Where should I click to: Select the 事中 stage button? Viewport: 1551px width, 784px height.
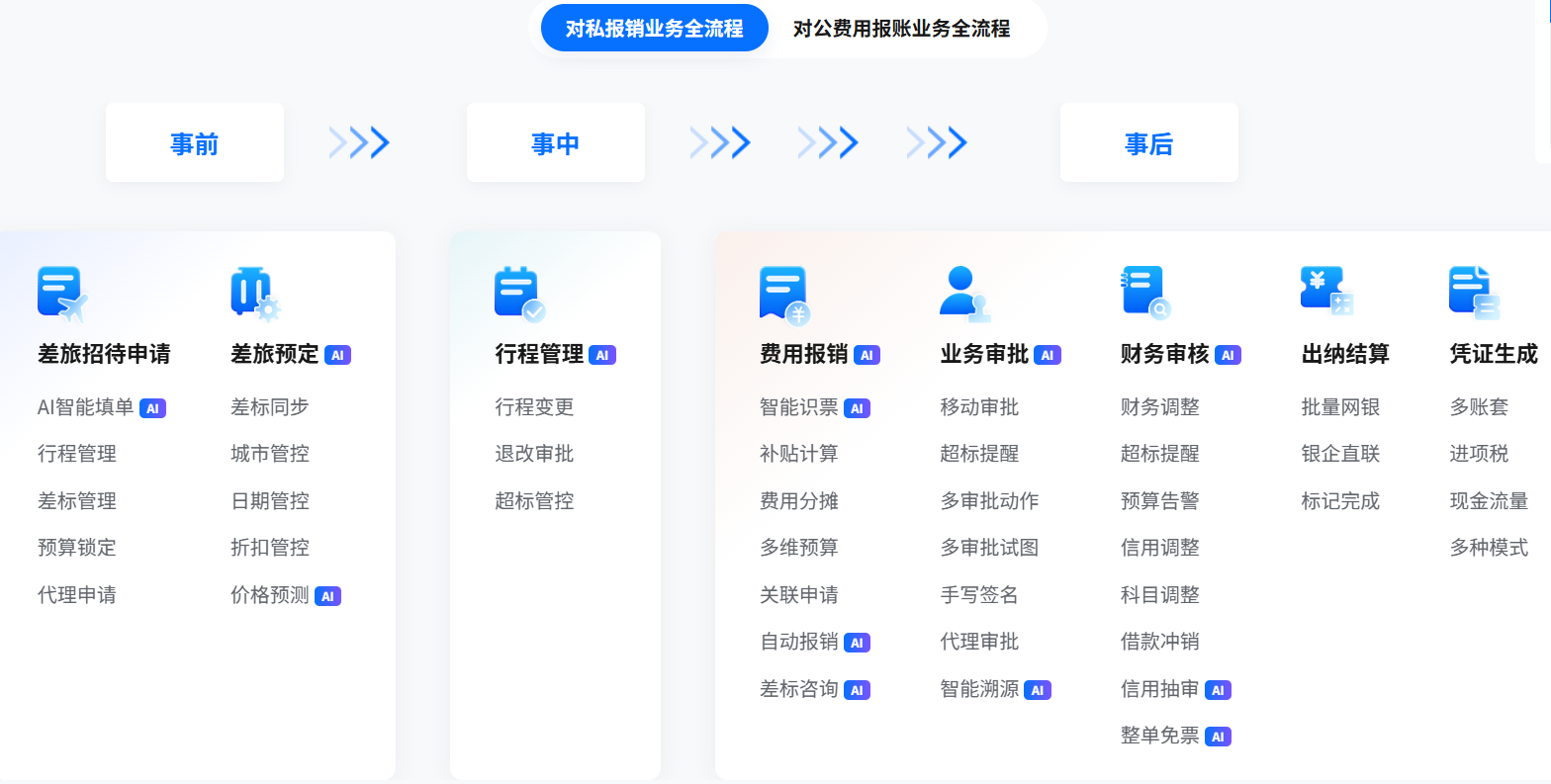pos(556,142)
